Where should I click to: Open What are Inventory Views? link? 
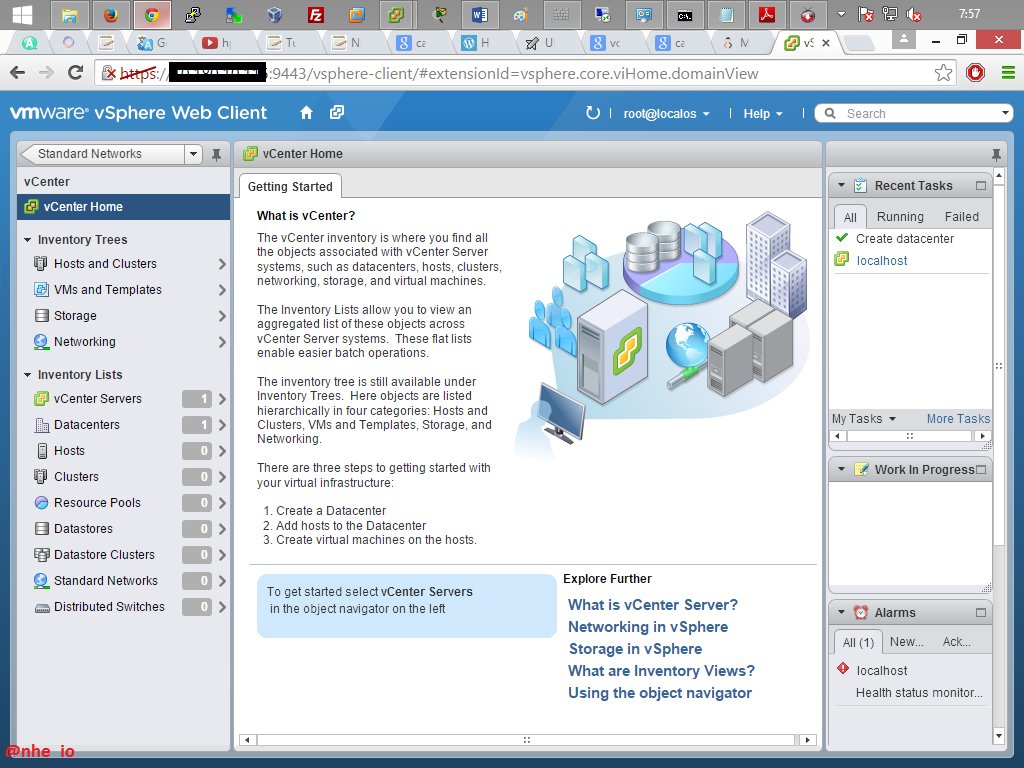pos(662,671)
